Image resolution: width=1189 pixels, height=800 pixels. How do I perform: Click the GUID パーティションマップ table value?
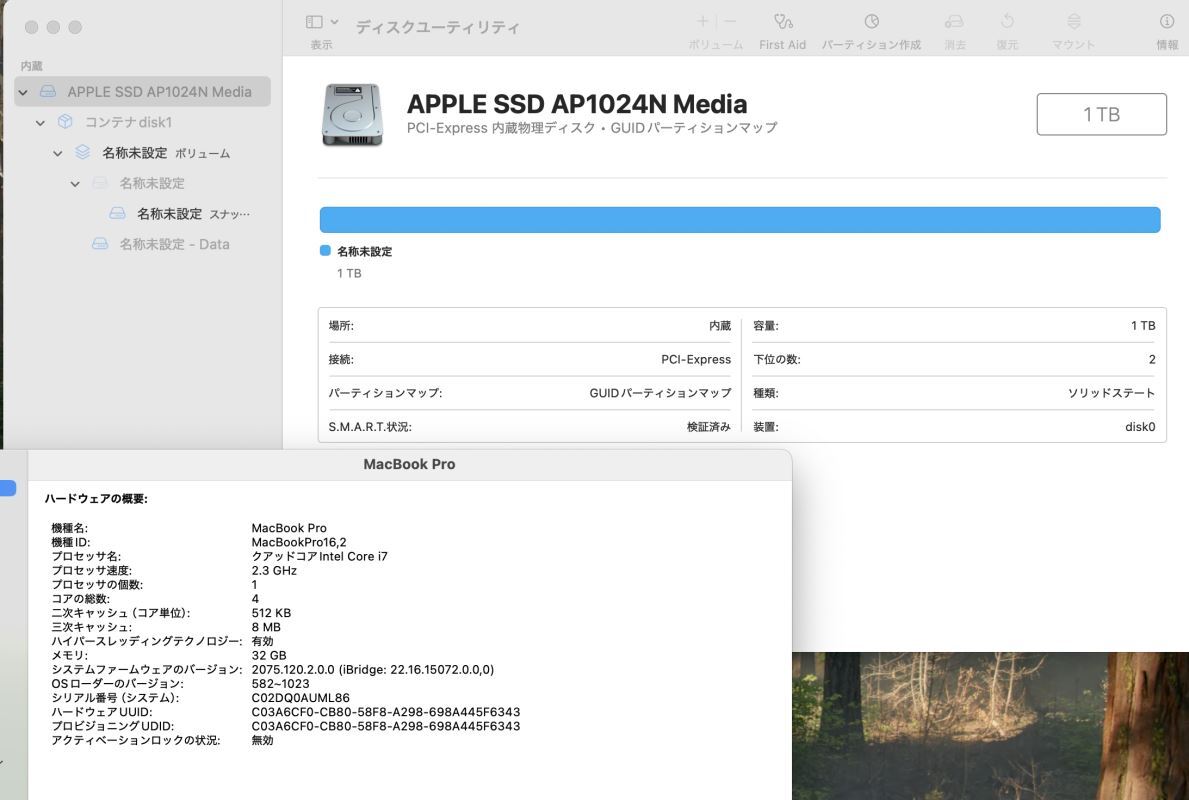pos(660,393)
